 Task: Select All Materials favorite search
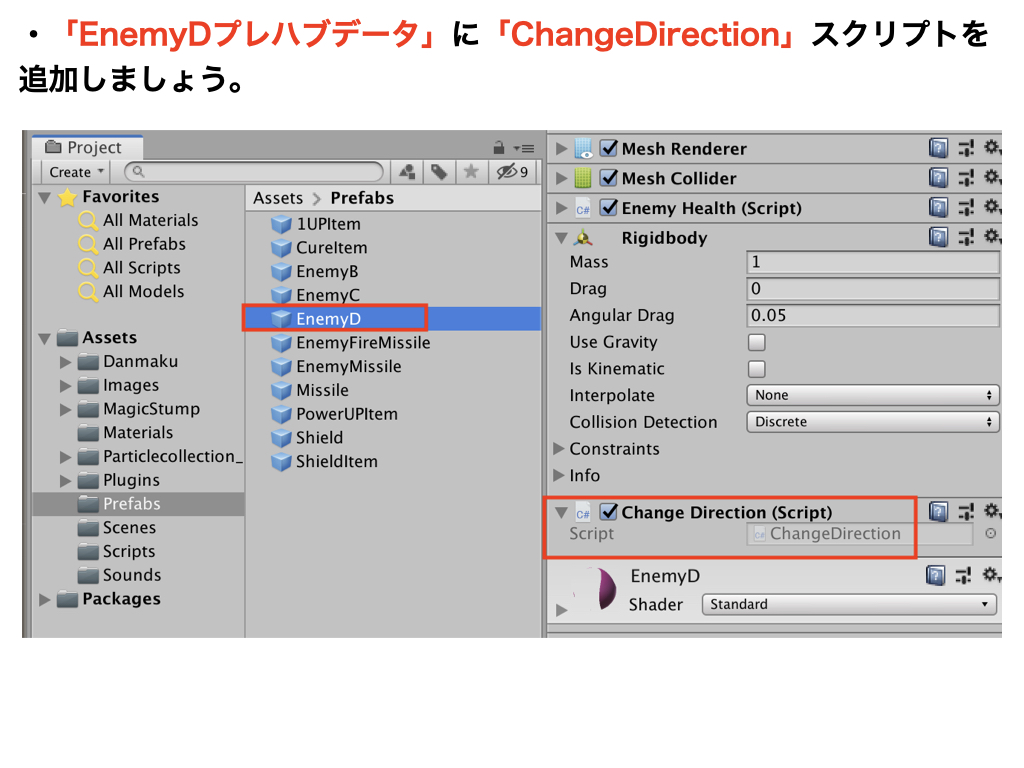tap(150, 221)
